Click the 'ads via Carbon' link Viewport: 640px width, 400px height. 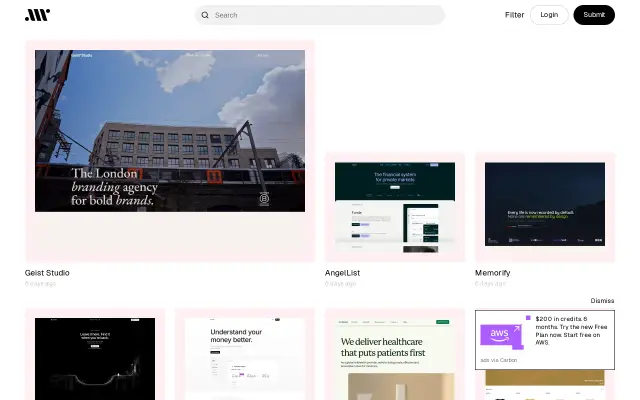pos(499,360)
